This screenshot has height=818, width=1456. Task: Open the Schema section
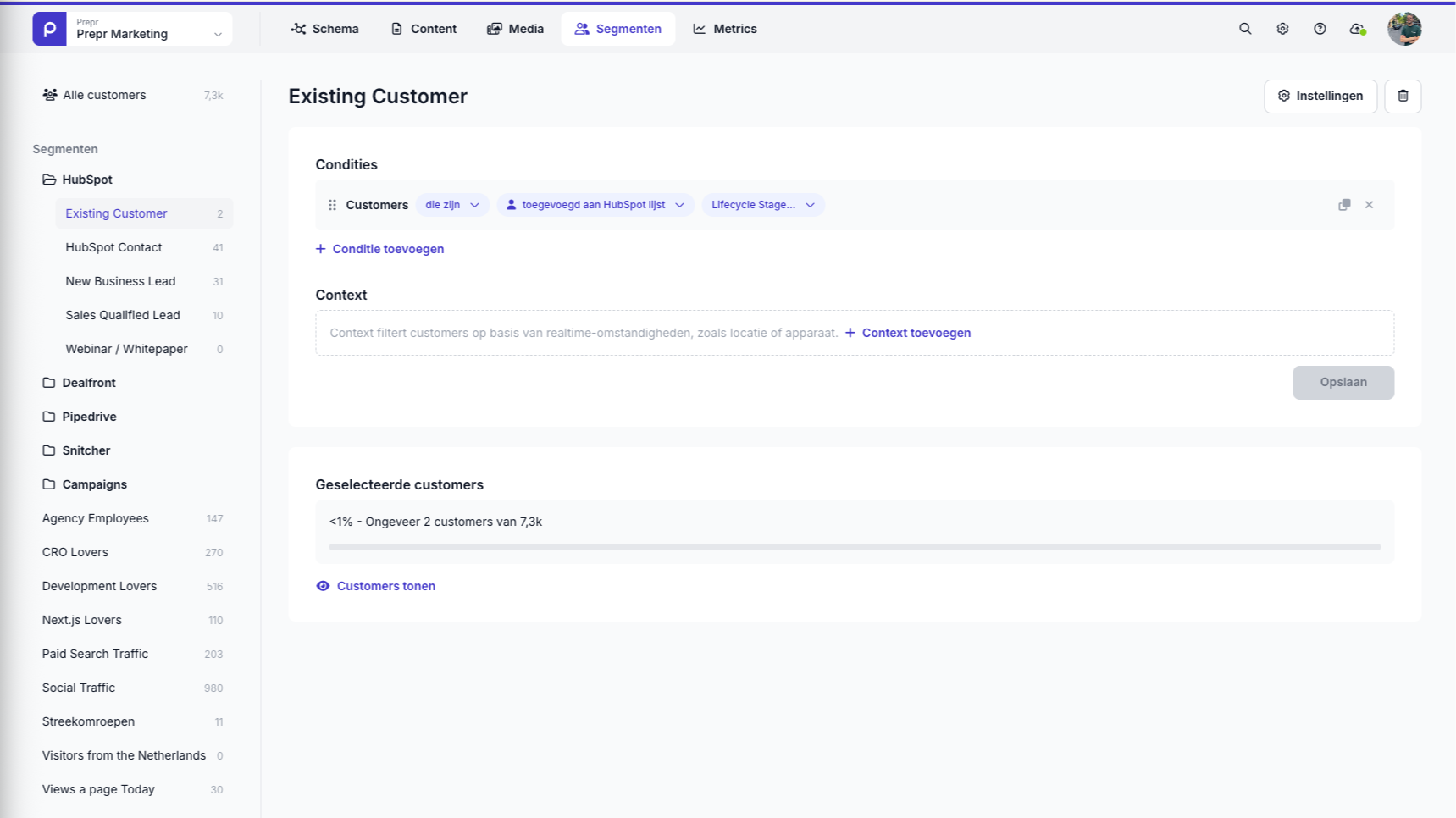325,28
